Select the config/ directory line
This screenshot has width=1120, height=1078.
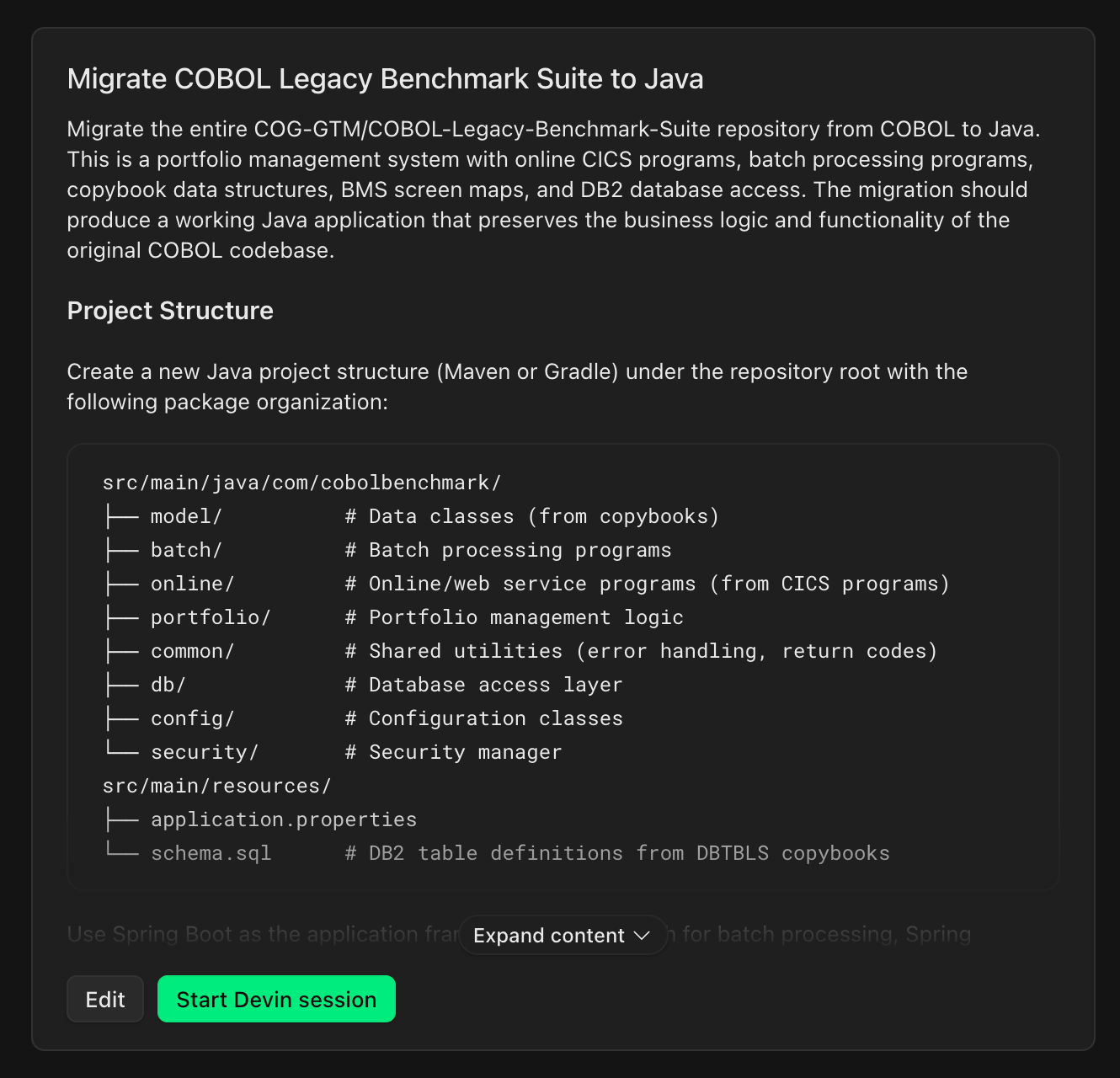click(x=363, y=718)
